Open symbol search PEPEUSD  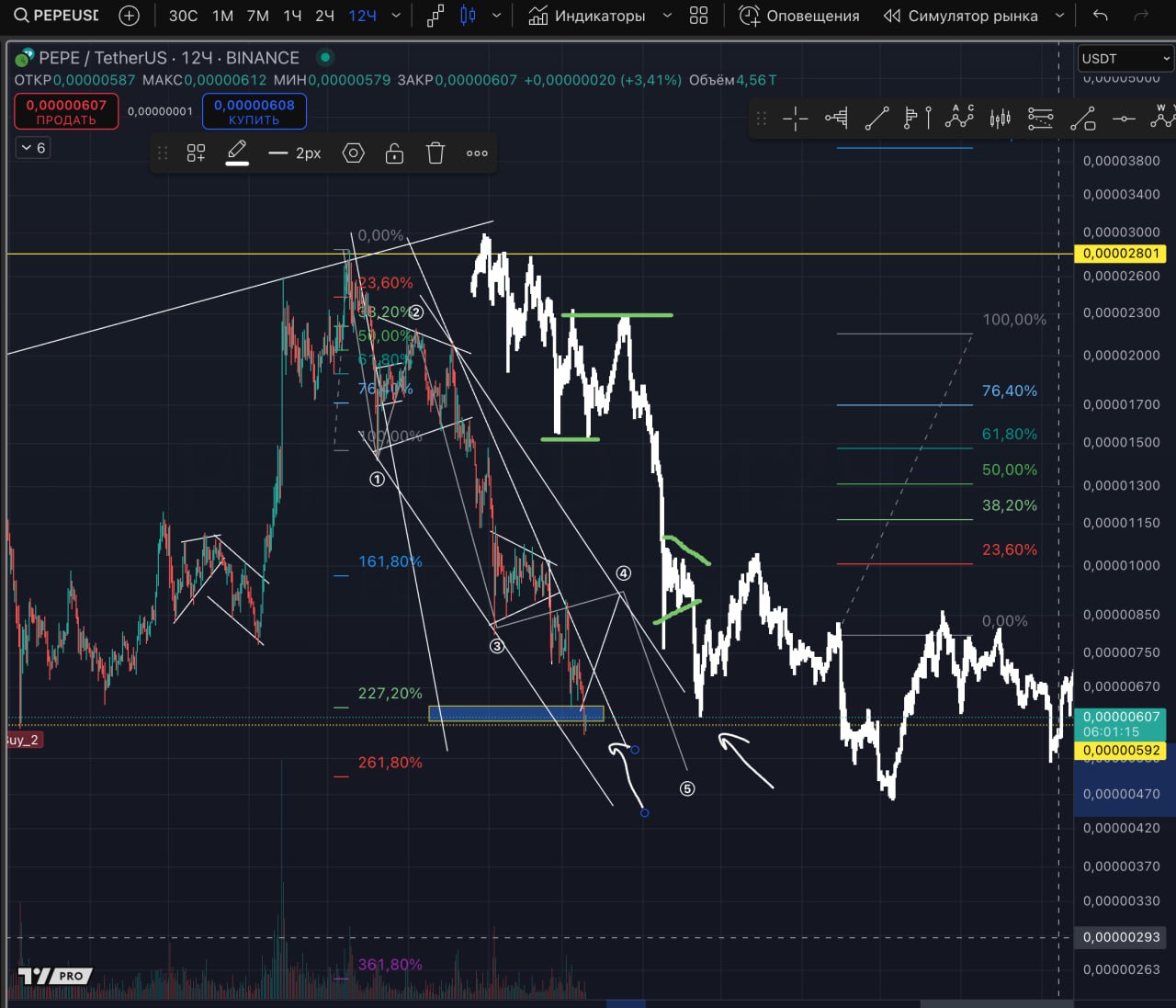55,16
